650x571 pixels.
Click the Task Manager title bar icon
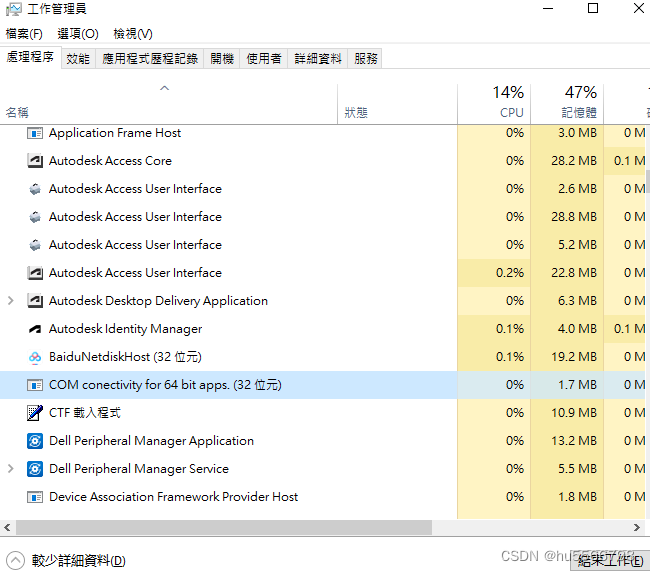[x=14, y=9]
